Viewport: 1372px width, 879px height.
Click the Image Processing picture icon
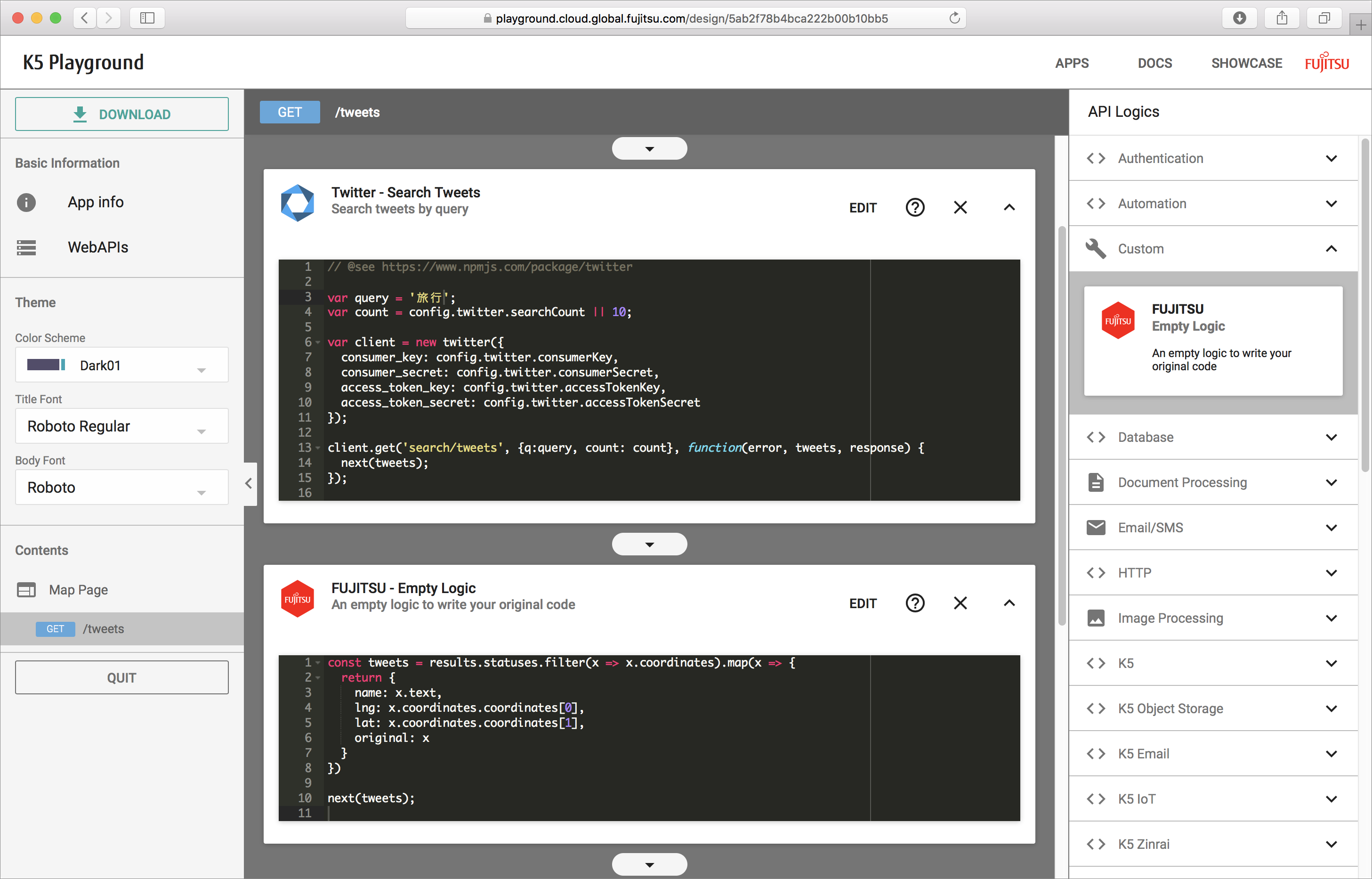(x=1095, y=618)
